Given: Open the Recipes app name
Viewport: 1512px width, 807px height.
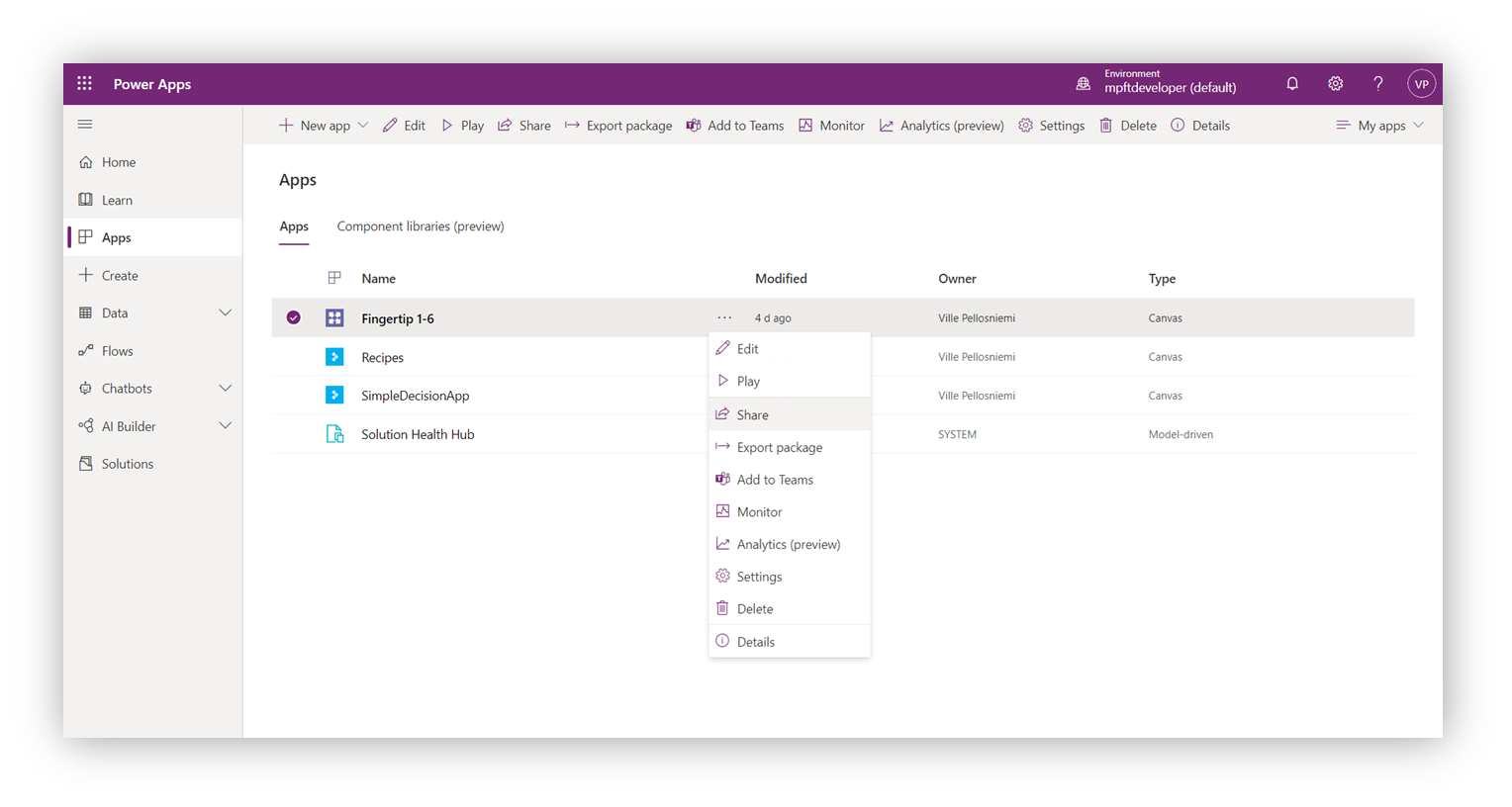Looking at the screenshot, I should (383, 358).
